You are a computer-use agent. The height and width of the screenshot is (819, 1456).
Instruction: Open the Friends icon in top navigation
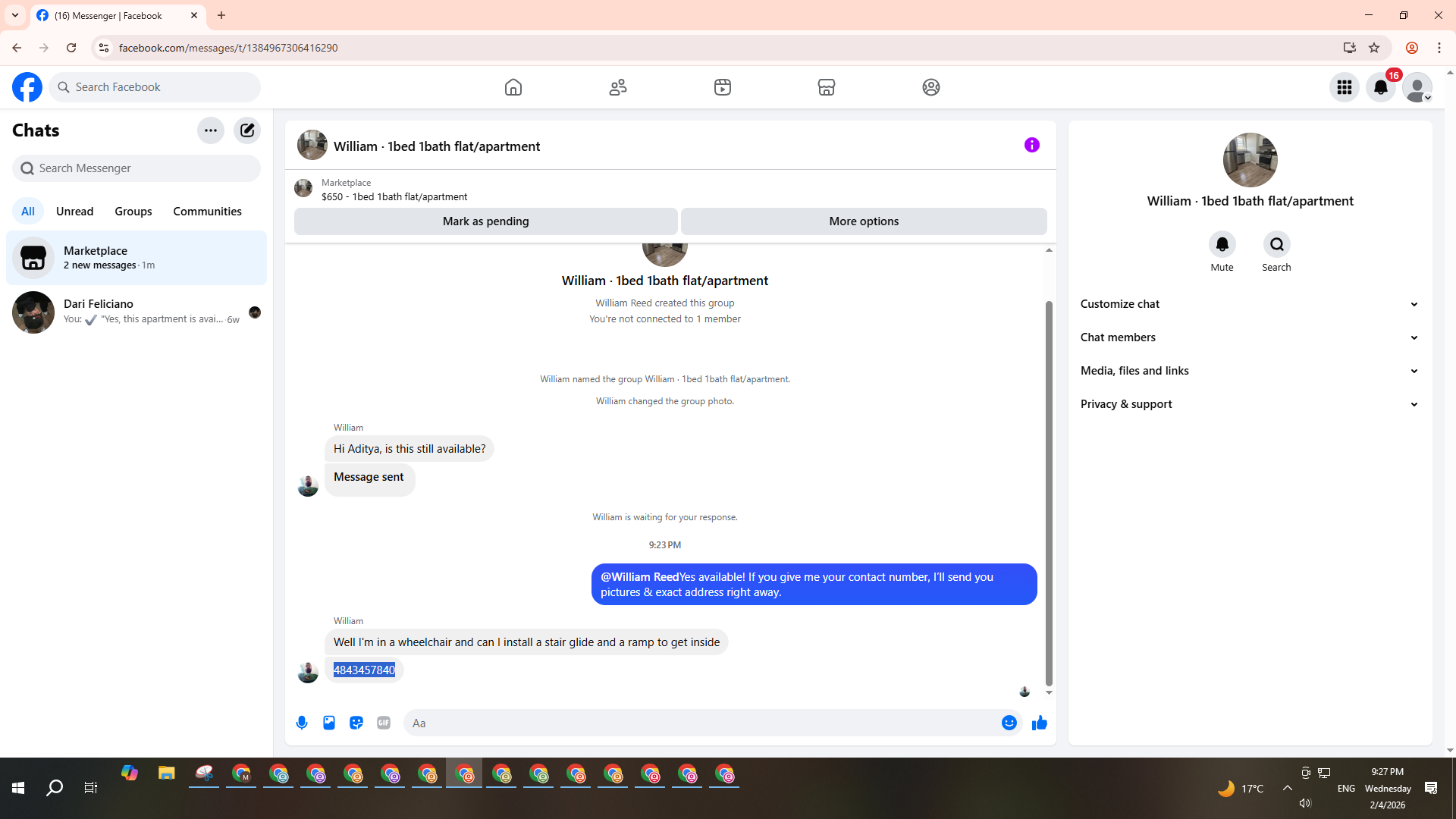(618, 87)
